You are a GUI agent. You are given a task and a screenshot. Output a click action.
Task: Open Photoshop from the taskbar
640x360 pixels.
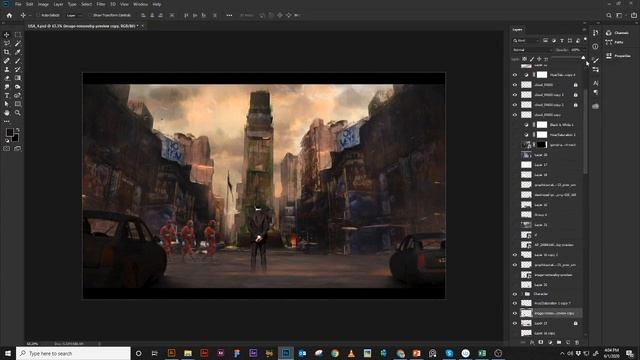pos(286,353)
